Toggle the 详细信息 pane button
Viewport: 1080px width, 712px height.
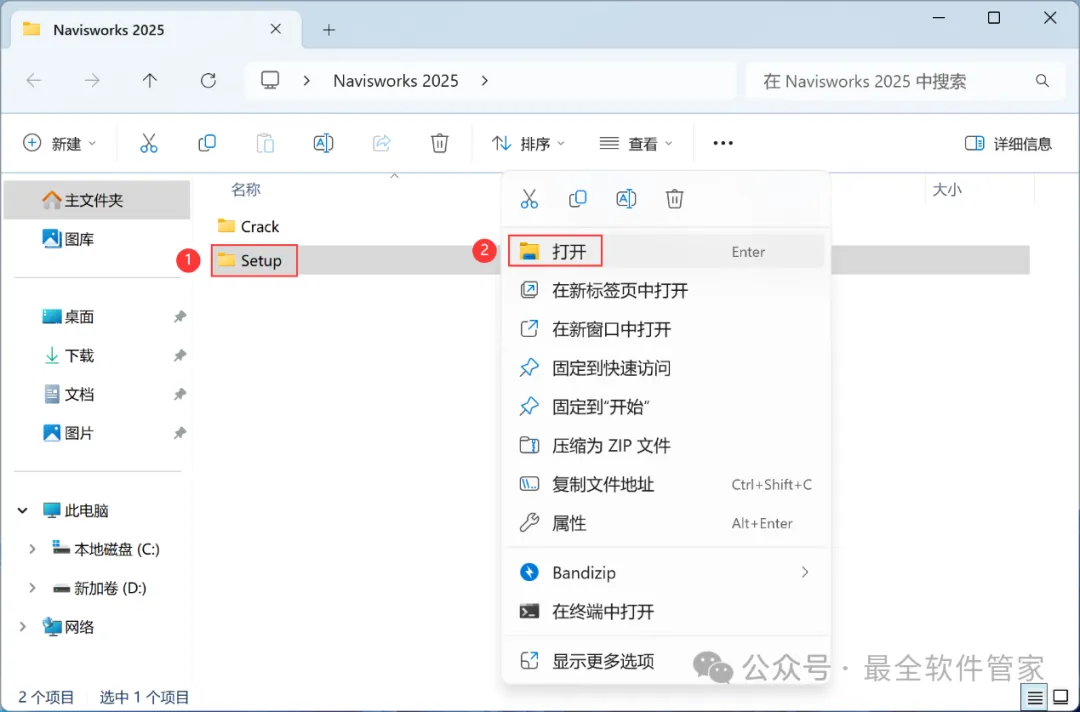click(1008, 143)
